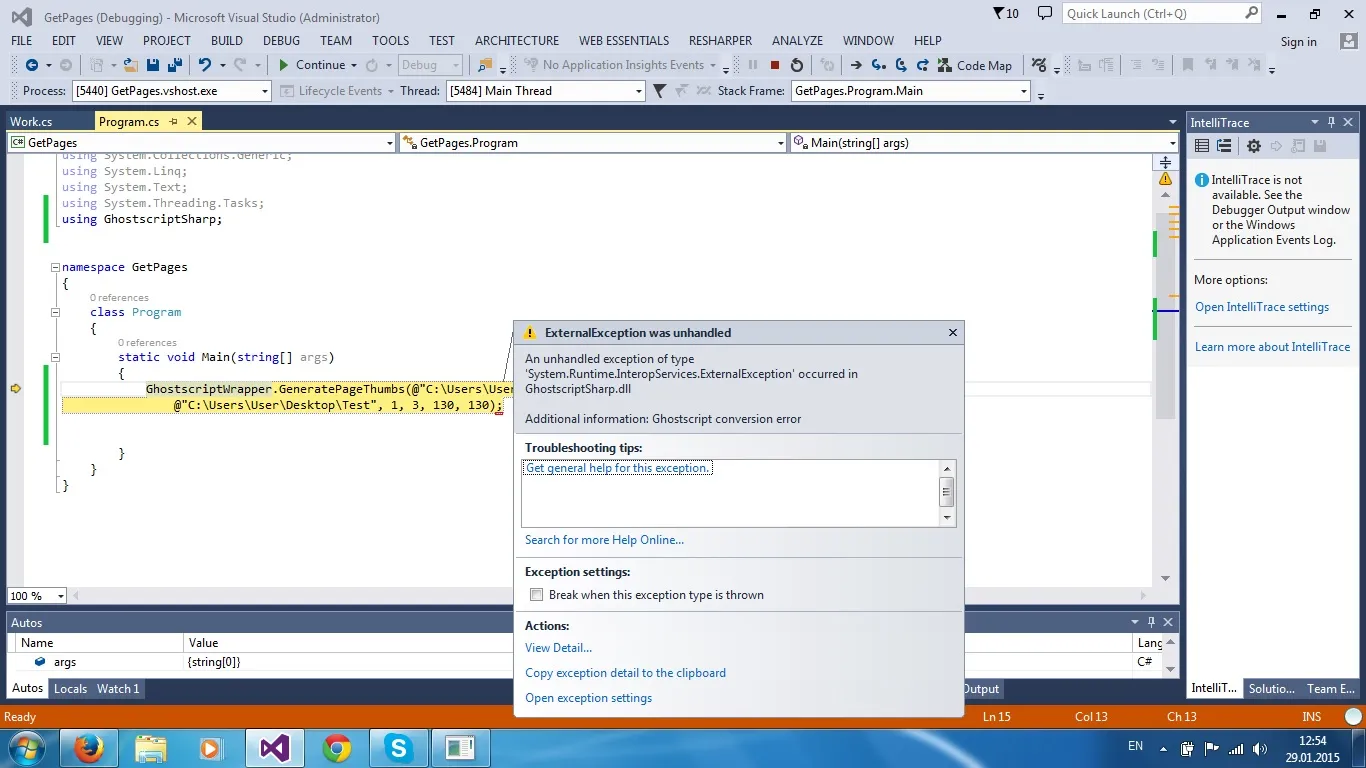
Task: Open the zoom level dropdown showing 100 %
Action: click(60, 596)
